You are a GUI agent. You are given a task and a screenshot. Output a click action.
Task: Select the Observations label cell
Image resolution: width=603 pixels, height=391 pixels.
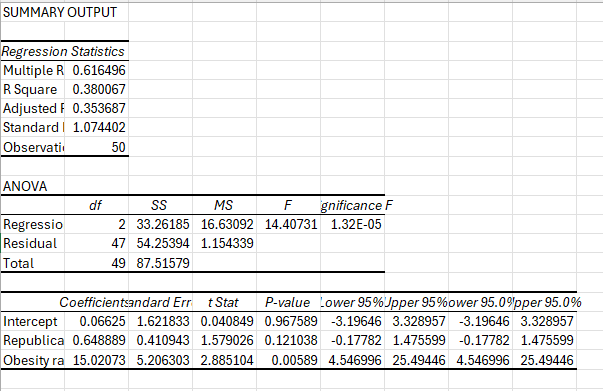point(33,147)
